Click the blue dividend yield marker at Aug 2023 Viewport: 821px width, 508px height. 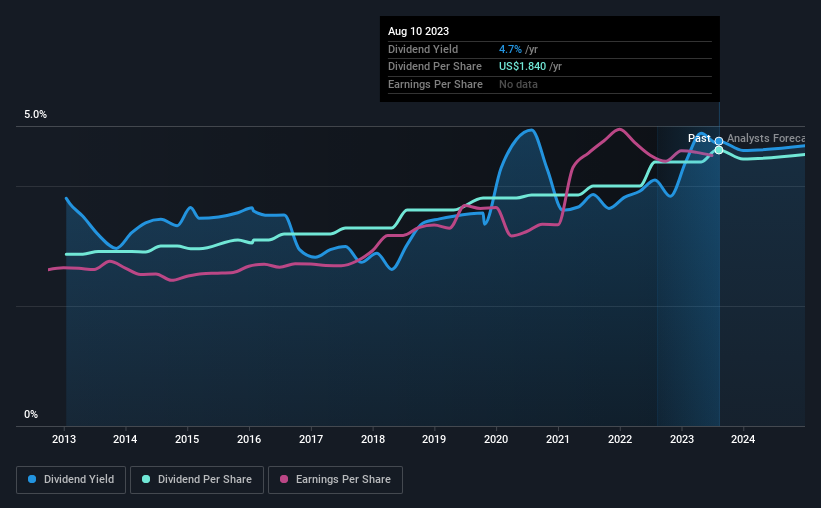click(x=719, y=141)
